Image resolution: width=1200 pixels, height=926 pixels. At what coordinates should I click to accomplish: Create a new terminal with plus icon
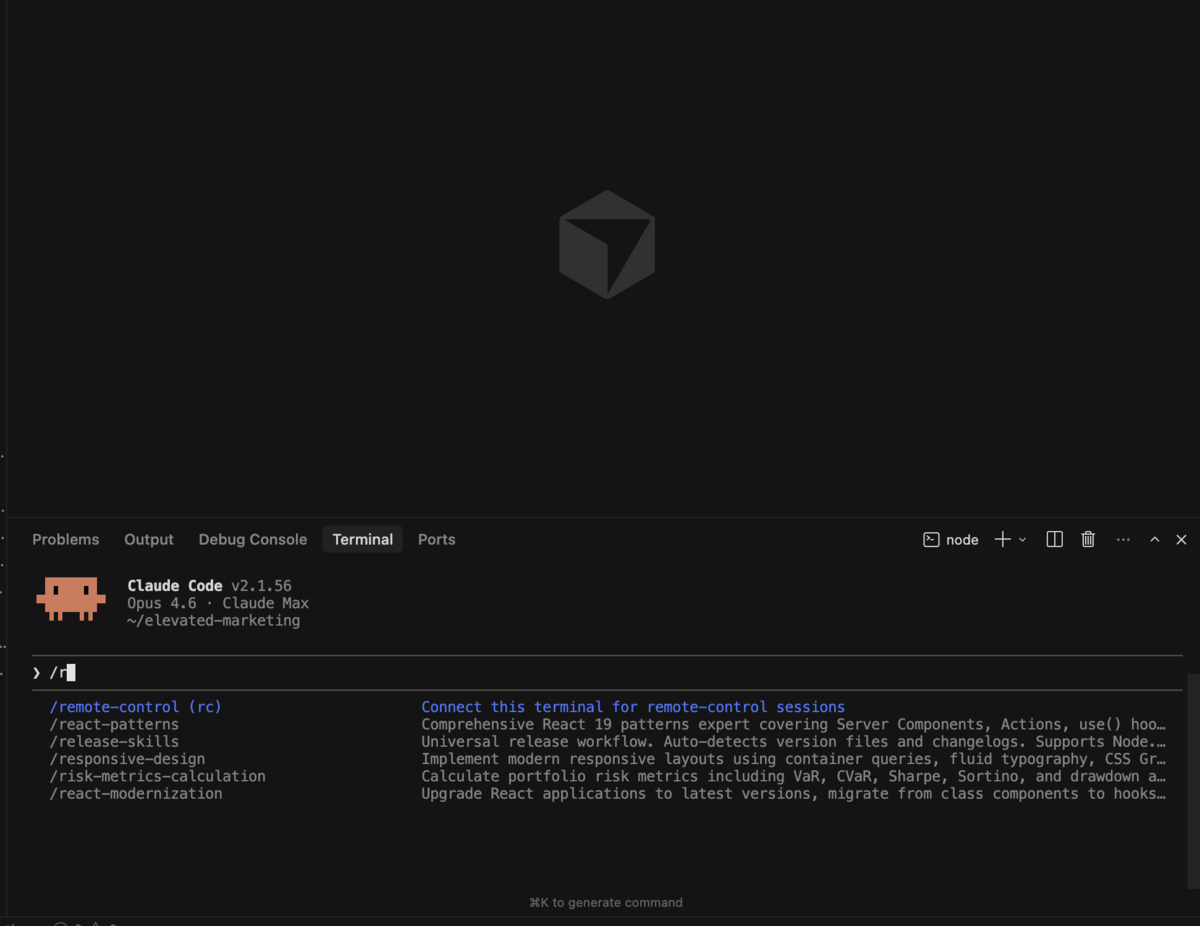coord(1002,540)
